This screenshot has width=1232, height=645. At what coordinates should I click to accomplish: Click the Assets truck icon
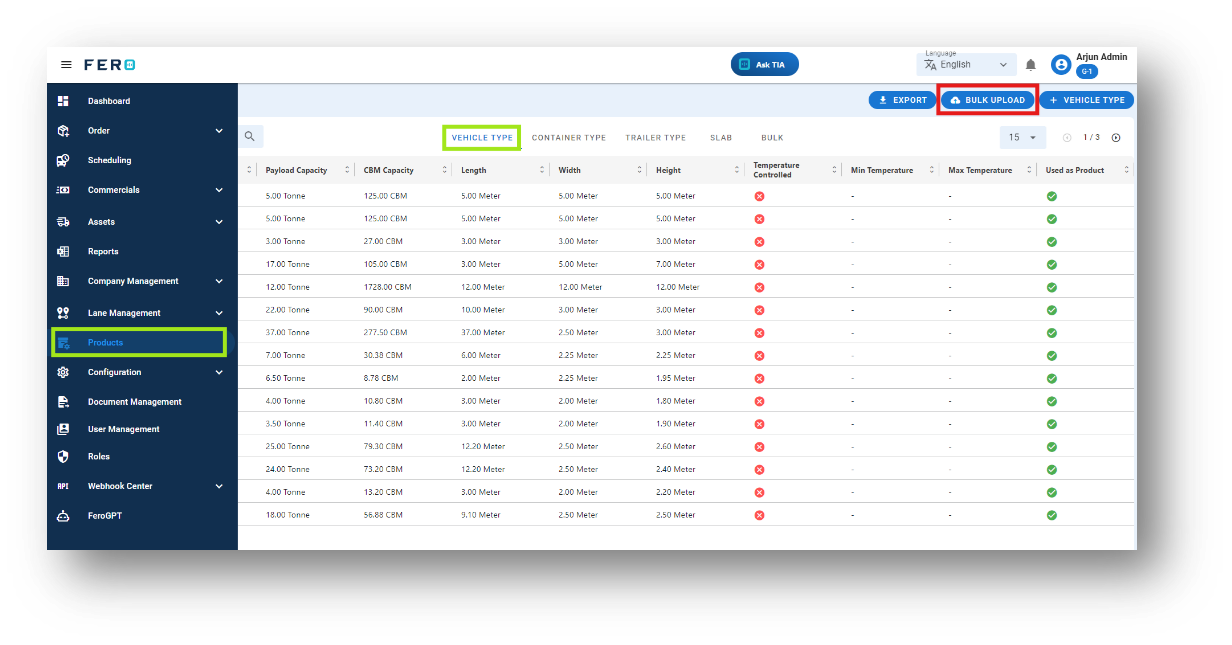point(63,222)
